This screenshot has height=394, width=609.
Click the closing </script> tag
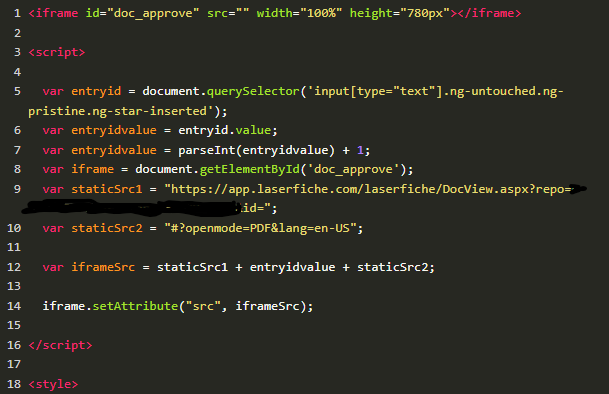[60, 345]
